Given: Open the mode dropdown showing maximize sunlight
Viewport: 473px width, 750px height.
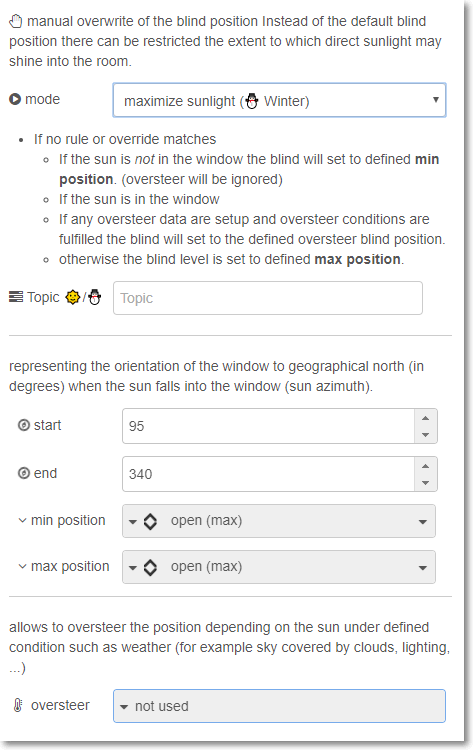Looking at the screenshot, I should pos(279,100).
